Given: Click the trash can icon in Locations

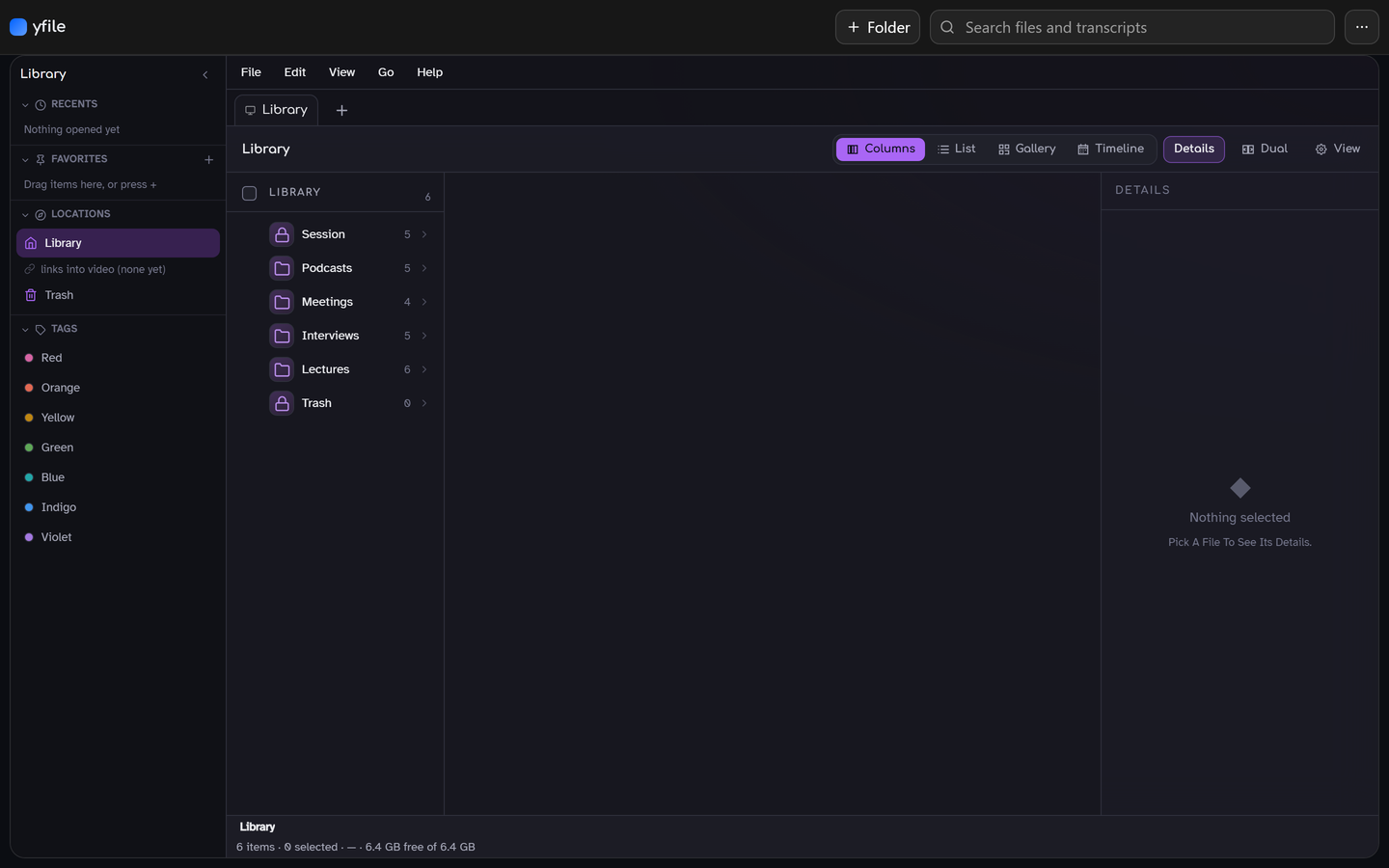Looking at the screenshot, I should (31, 295).
